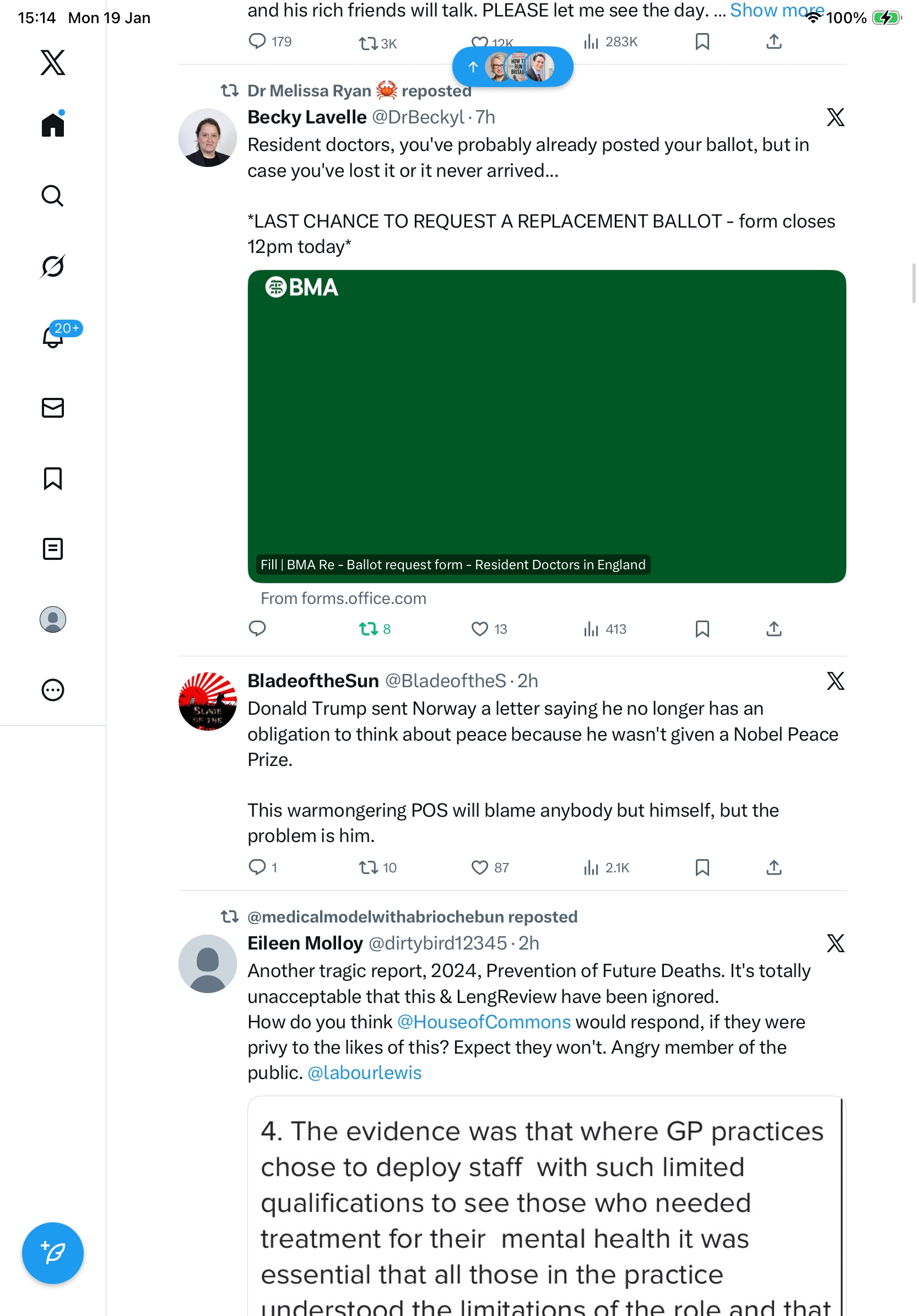
Task: Open Grok actions on BladeoftheSun post
Action: tap(835, 681)
